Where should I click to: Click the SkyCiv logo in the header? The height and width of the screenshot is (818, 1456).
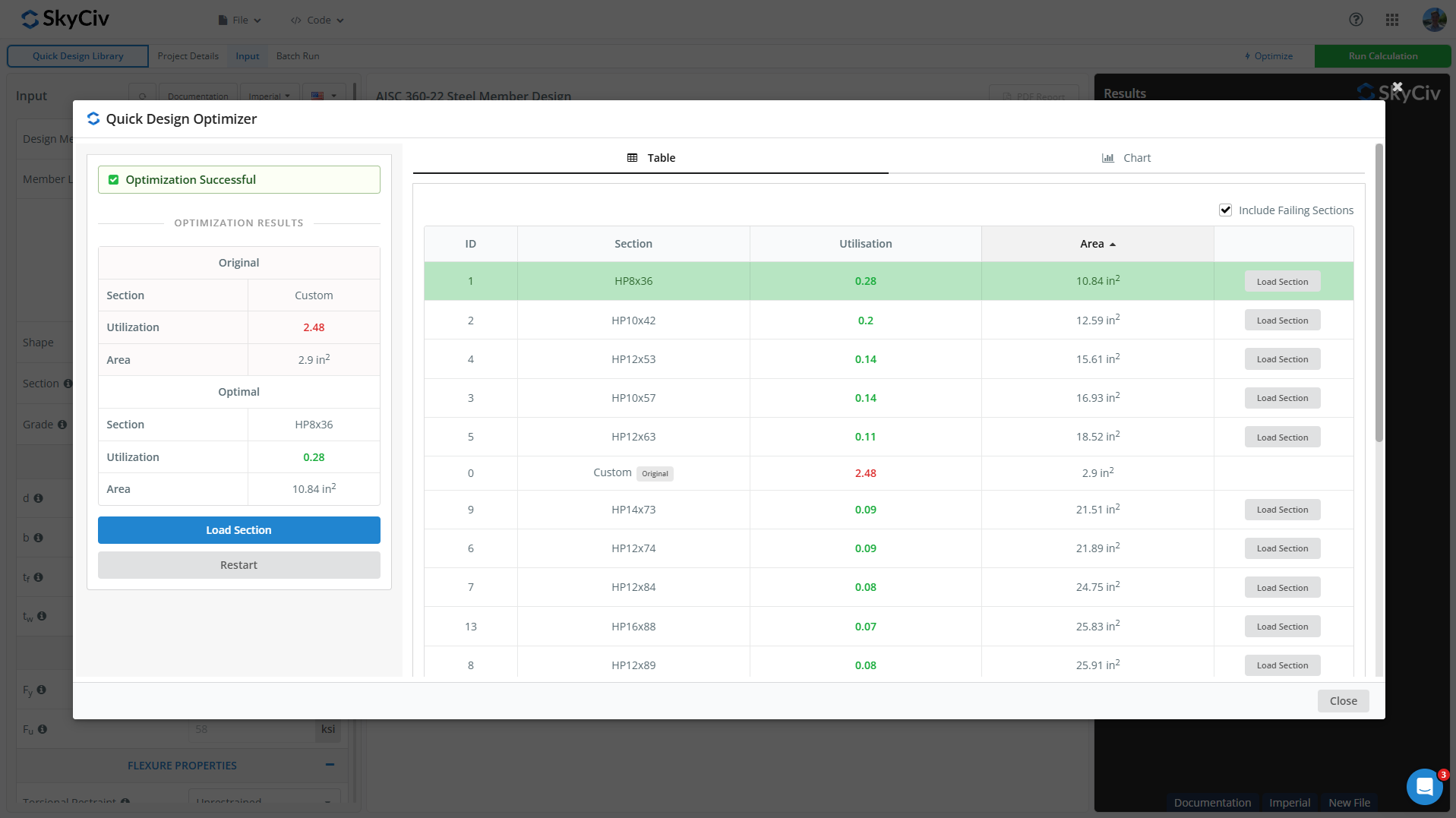click(x=65, y=19)
